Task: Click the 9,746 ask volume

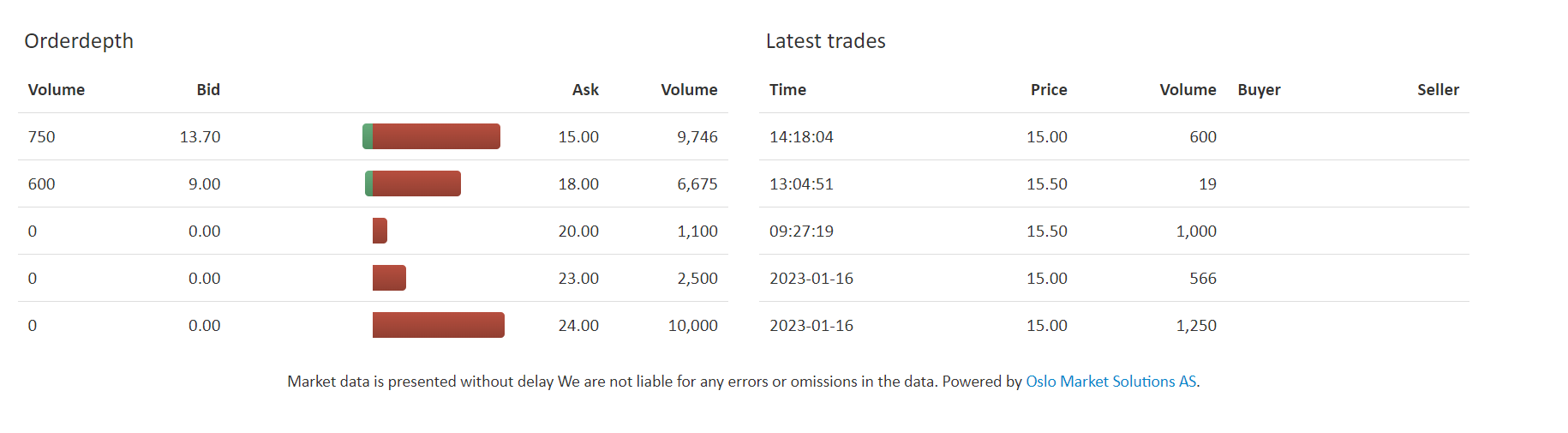Action: tap(697, 137)
